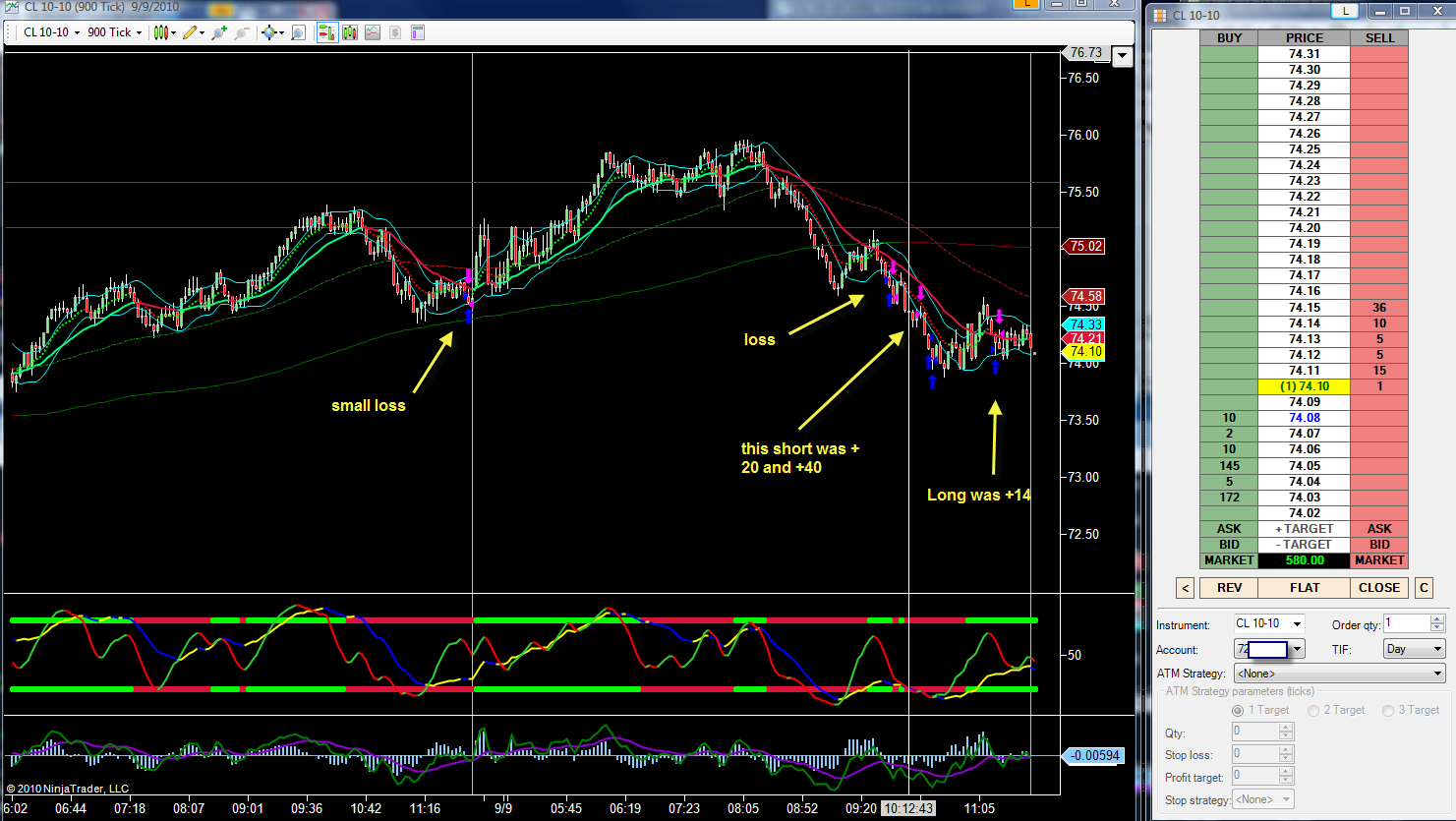The height and width of the screenshot is (821, 1456).
Task: Click the blue 74.08 price row
Action: tap(1305, 418)
